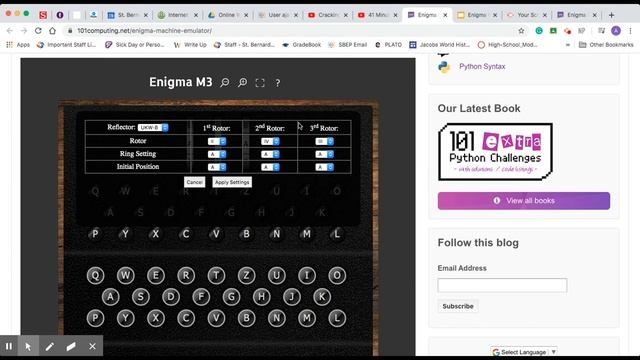Open a new browser tab
640x360 pixels.
[x=611, y=15]
